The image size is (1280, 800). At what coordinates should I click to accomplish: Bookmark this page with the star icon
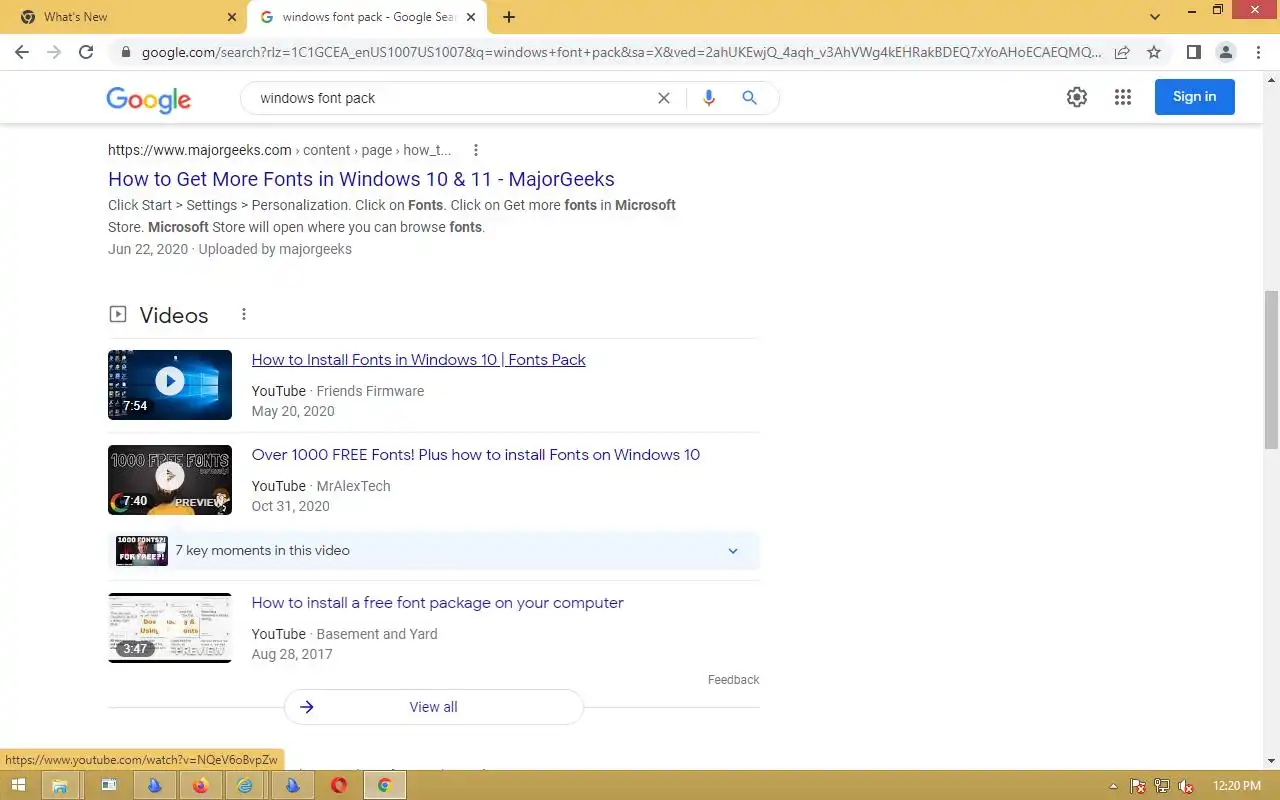tap(1154, 52)
